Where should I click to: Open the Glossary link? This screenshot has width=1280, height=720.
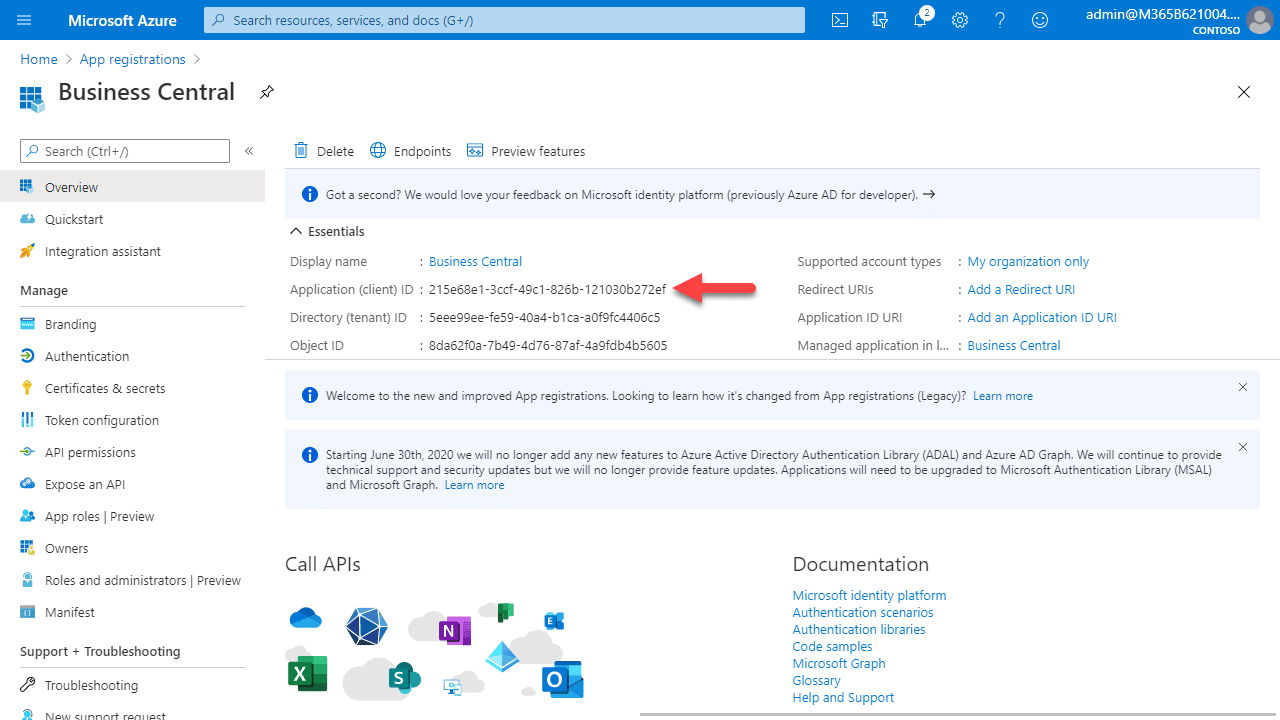(817, 680)
